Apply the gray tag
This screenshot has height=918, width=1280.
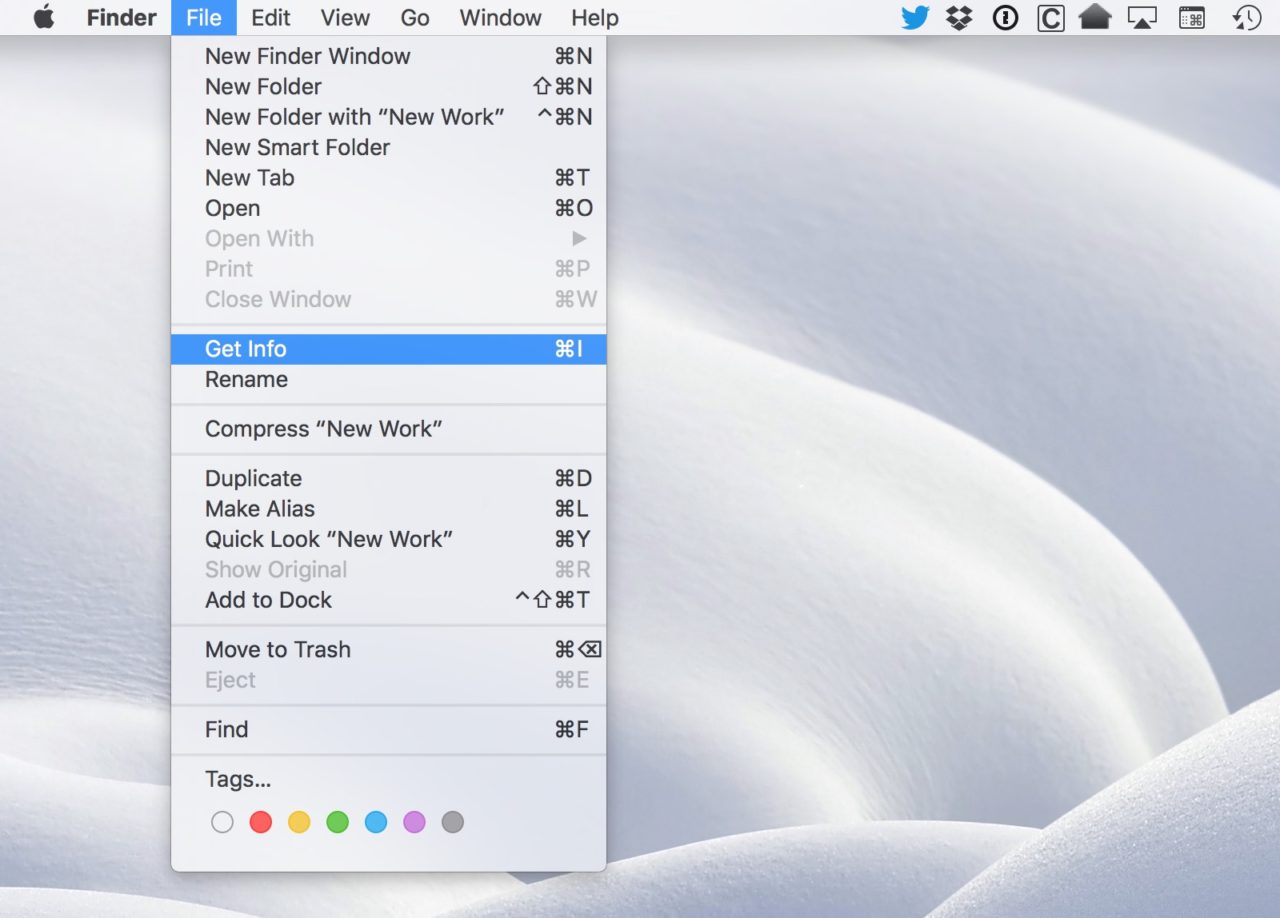[x=453, y=822]
